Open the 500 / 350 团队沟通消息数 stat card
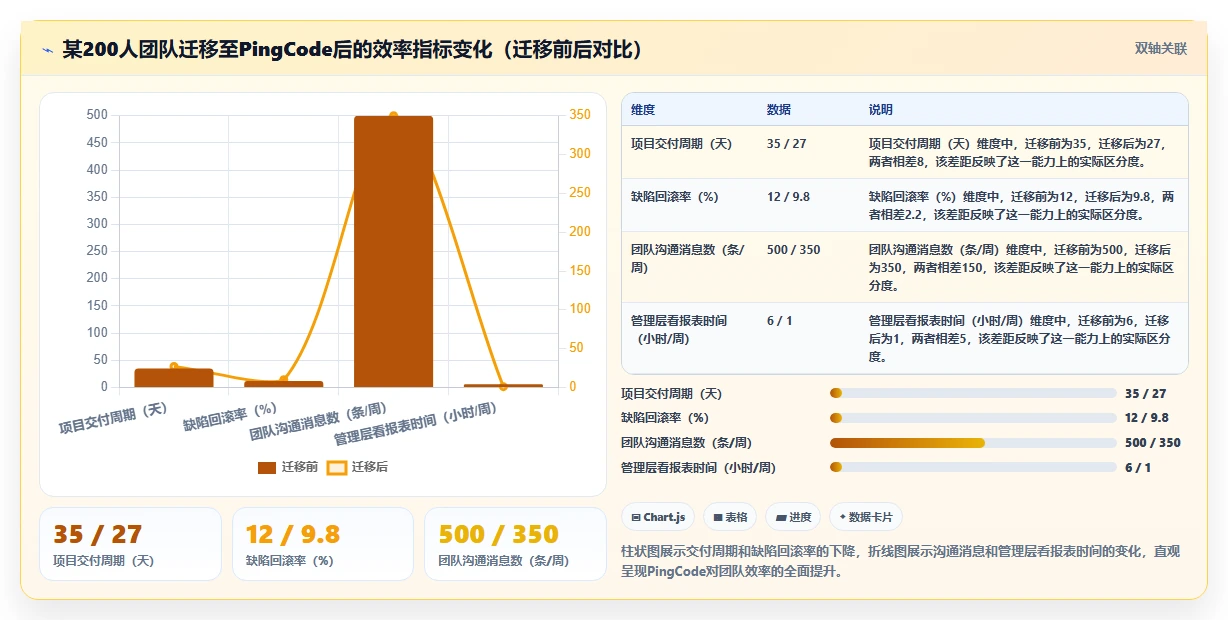 (515, 544)
